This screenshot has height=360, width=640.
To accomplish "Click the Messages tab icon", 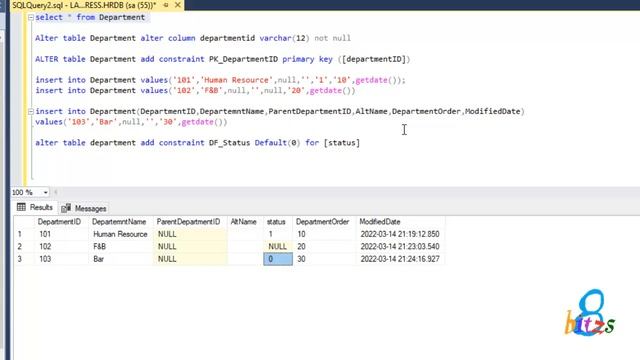I will point(66,208).
